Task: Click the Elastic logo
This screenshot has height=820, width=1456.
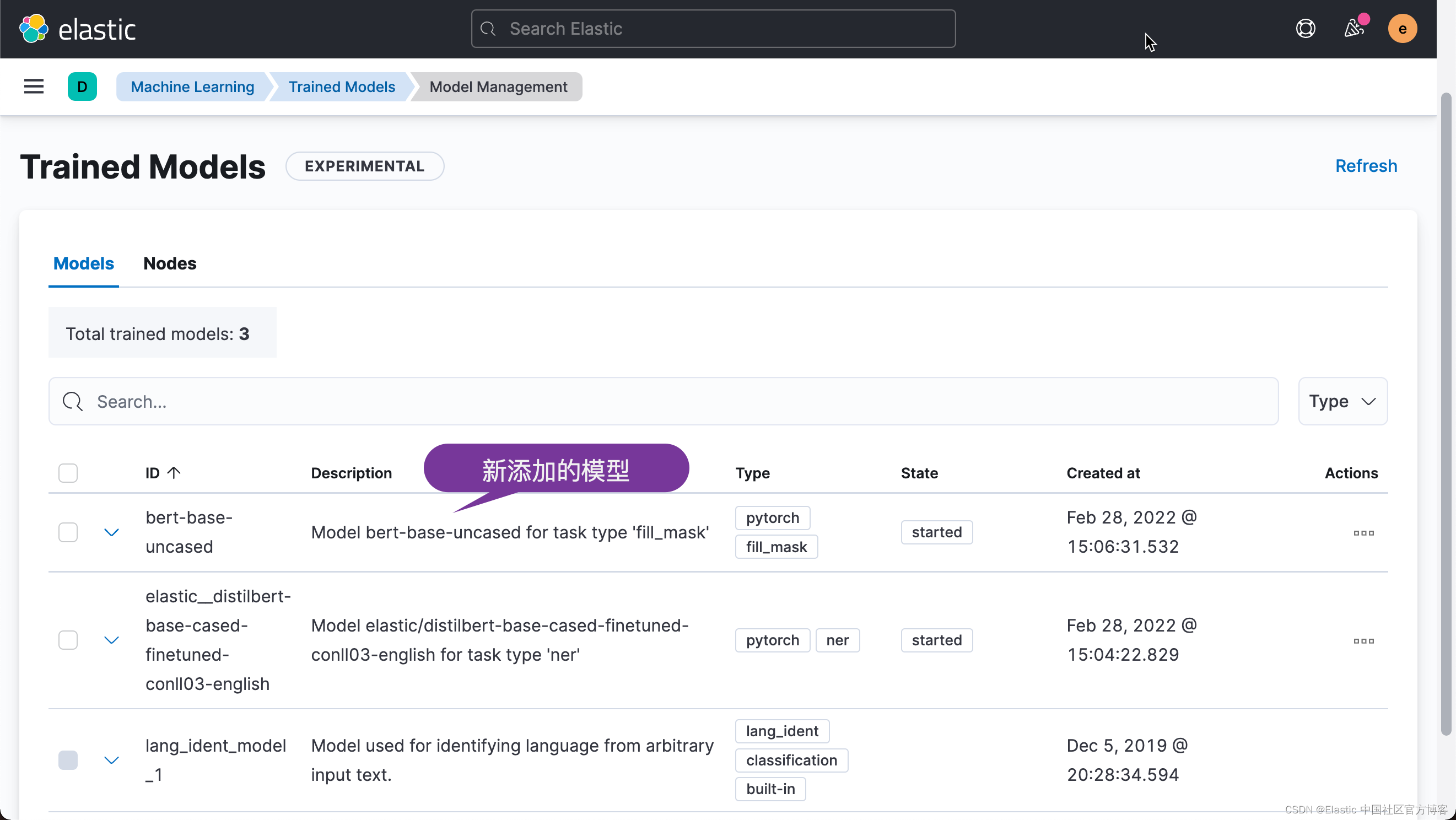Action: coord(78,29)
